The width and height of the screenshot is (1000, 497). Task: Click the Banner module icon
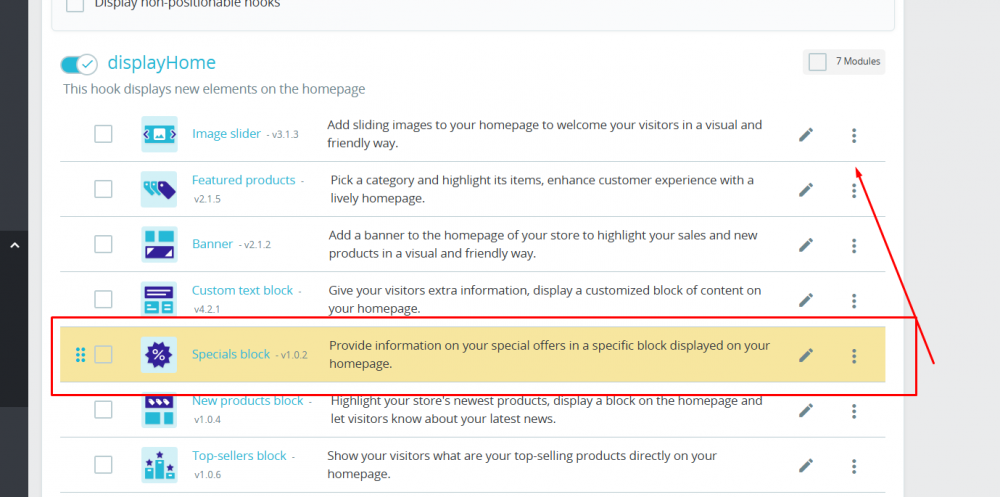pyautogui.click(x=159, y=244)
